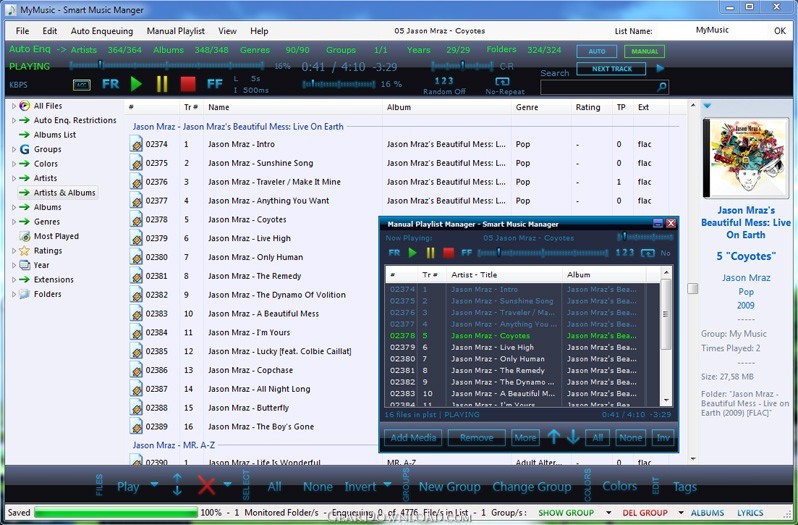The width and height of the screenshot is (798, 525).
Task: Click the volume slider showing 16 %
Action: coord(338,84)
